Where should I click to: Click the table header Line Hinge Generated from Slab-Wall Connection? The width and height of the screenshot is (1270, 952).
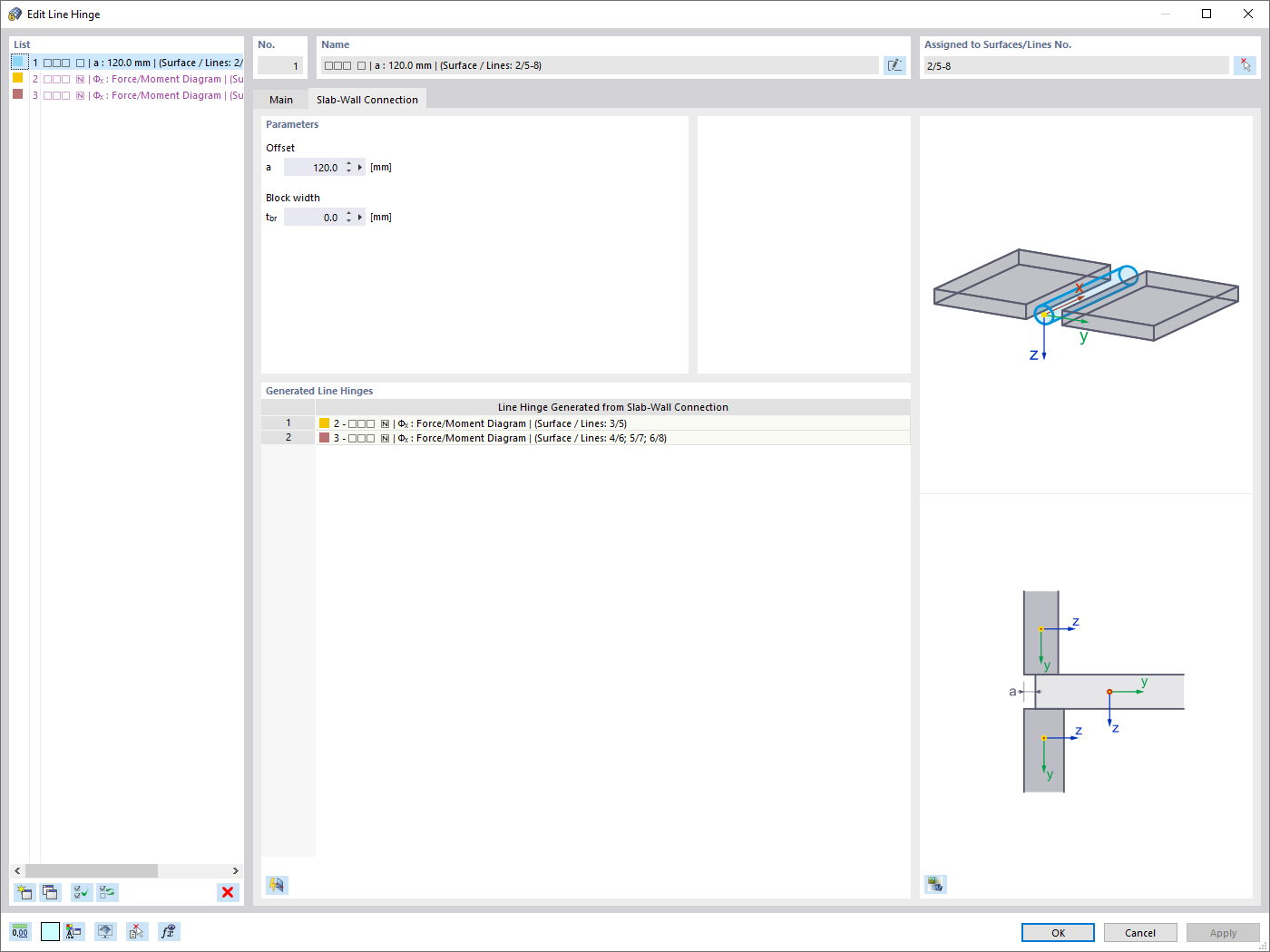coord(612,407)
